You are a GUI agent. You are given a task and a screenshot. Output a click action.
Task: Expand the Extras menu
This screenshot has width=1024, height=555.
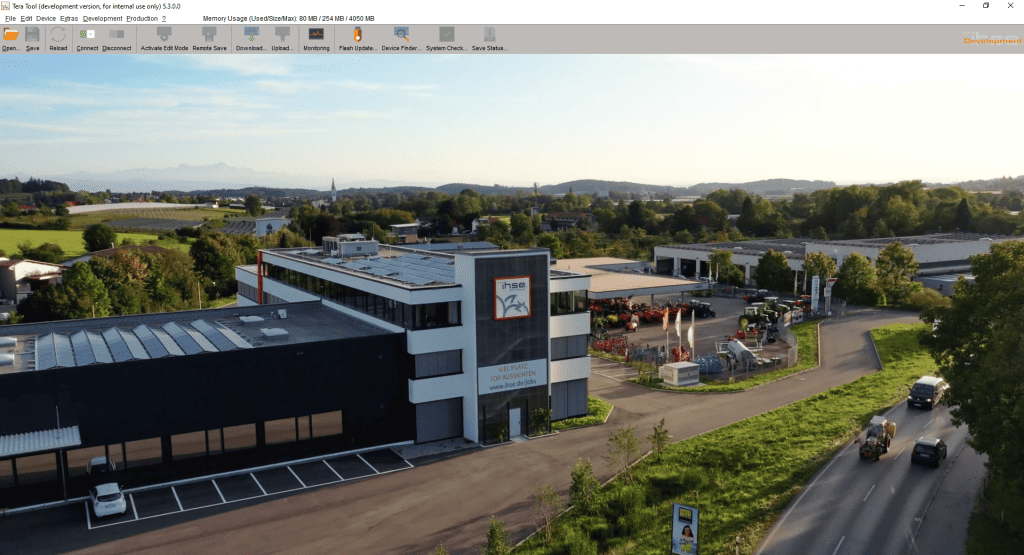(x=69, y=18)
